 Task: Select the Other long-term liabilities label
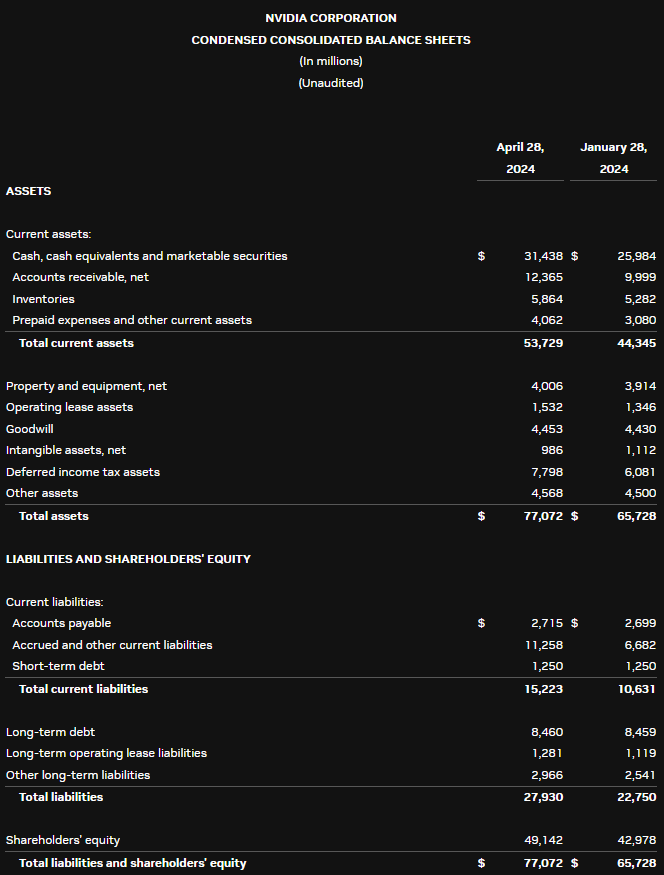tap(78, 775)
